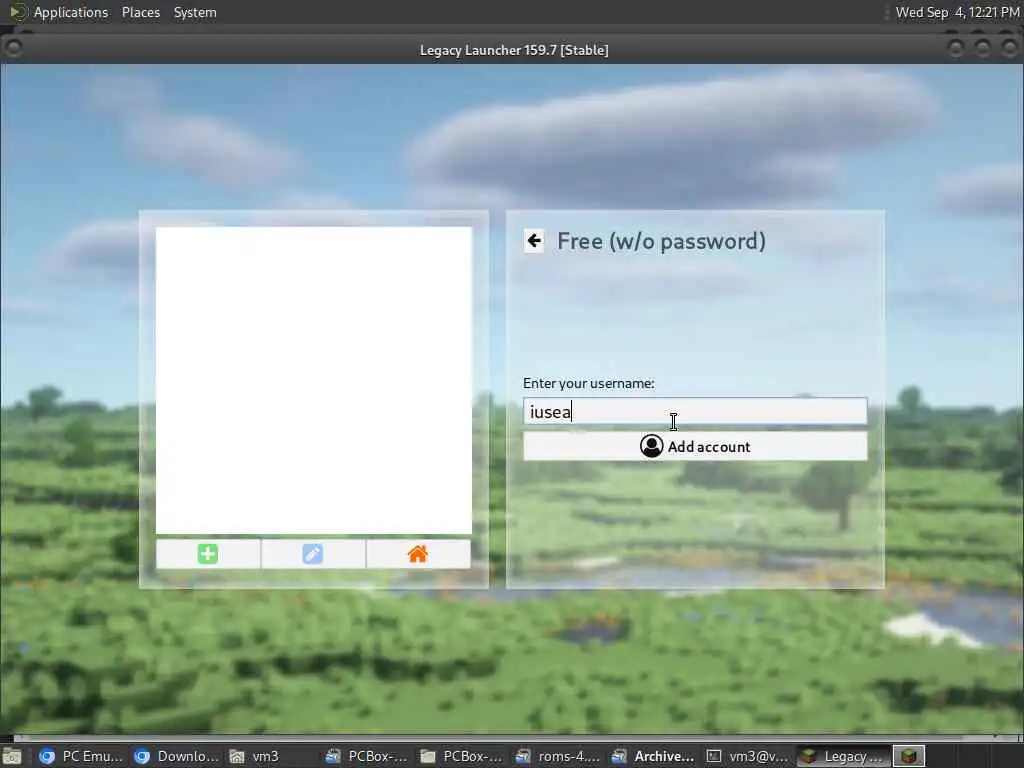Screen dimensions: 1024x768
Task: Click the Add account button
Action: click(x=695, y=447)
